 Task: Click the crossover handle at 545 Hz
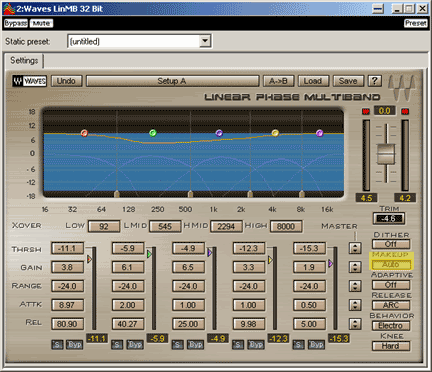[190, 194]
